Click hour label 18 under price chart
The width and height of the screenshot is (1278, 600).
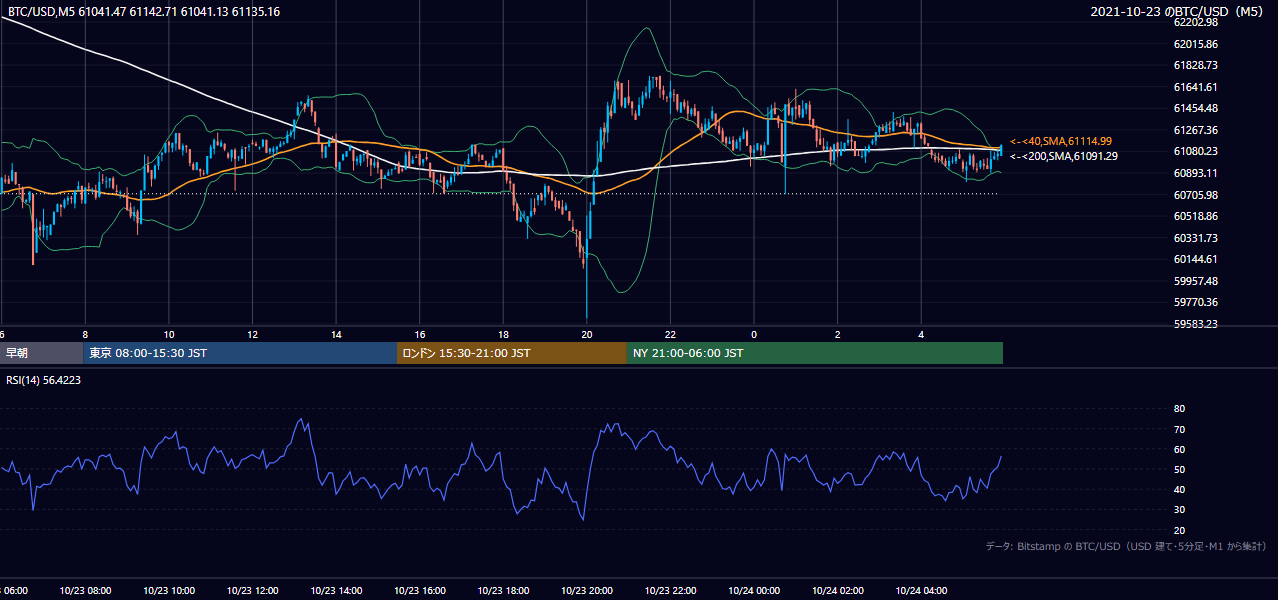click(x=503, y=335)
